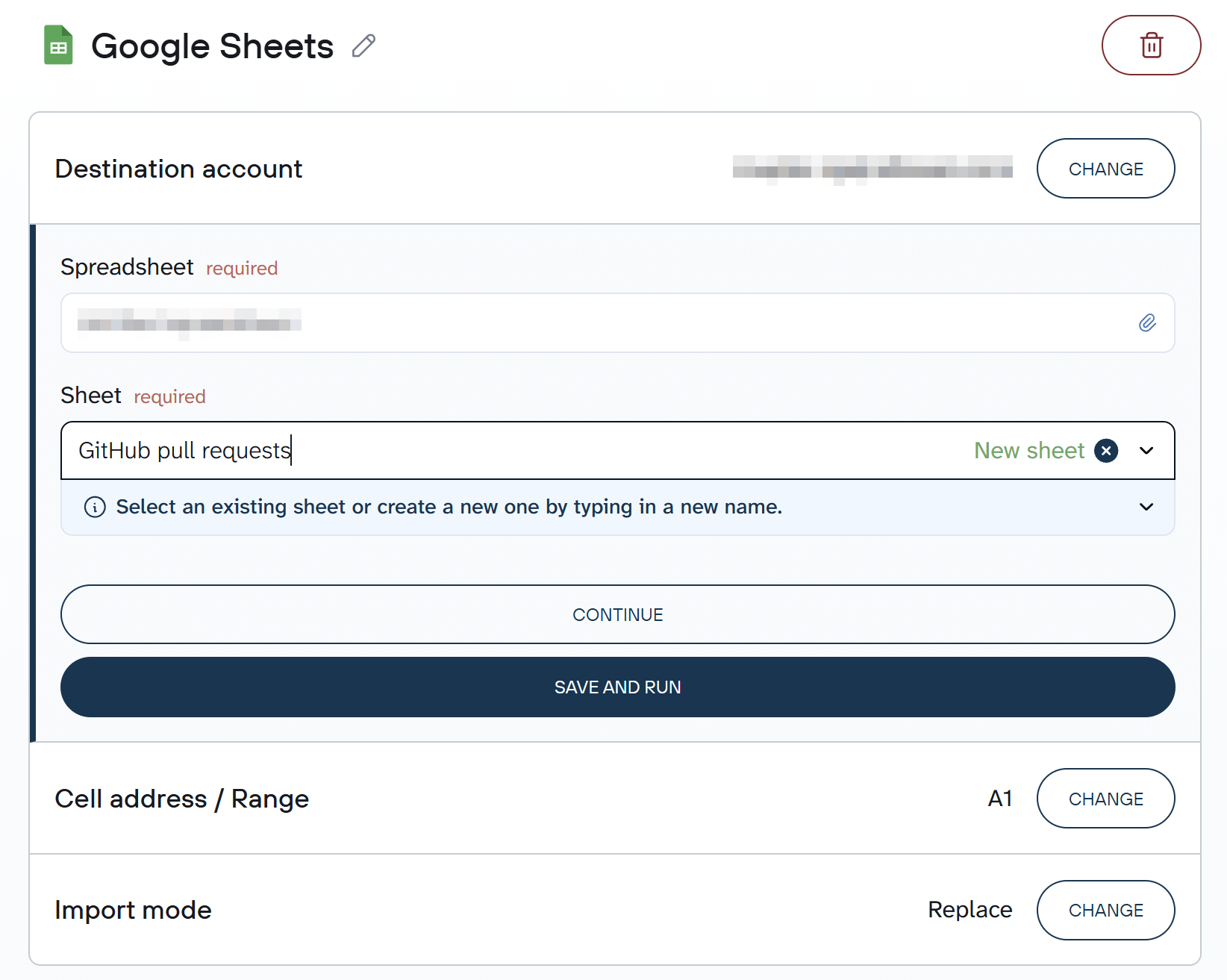This screenshot has height=980, width=1227.
Task: Click the 'Destination account' heading
Action: click(x=178, y=169)
